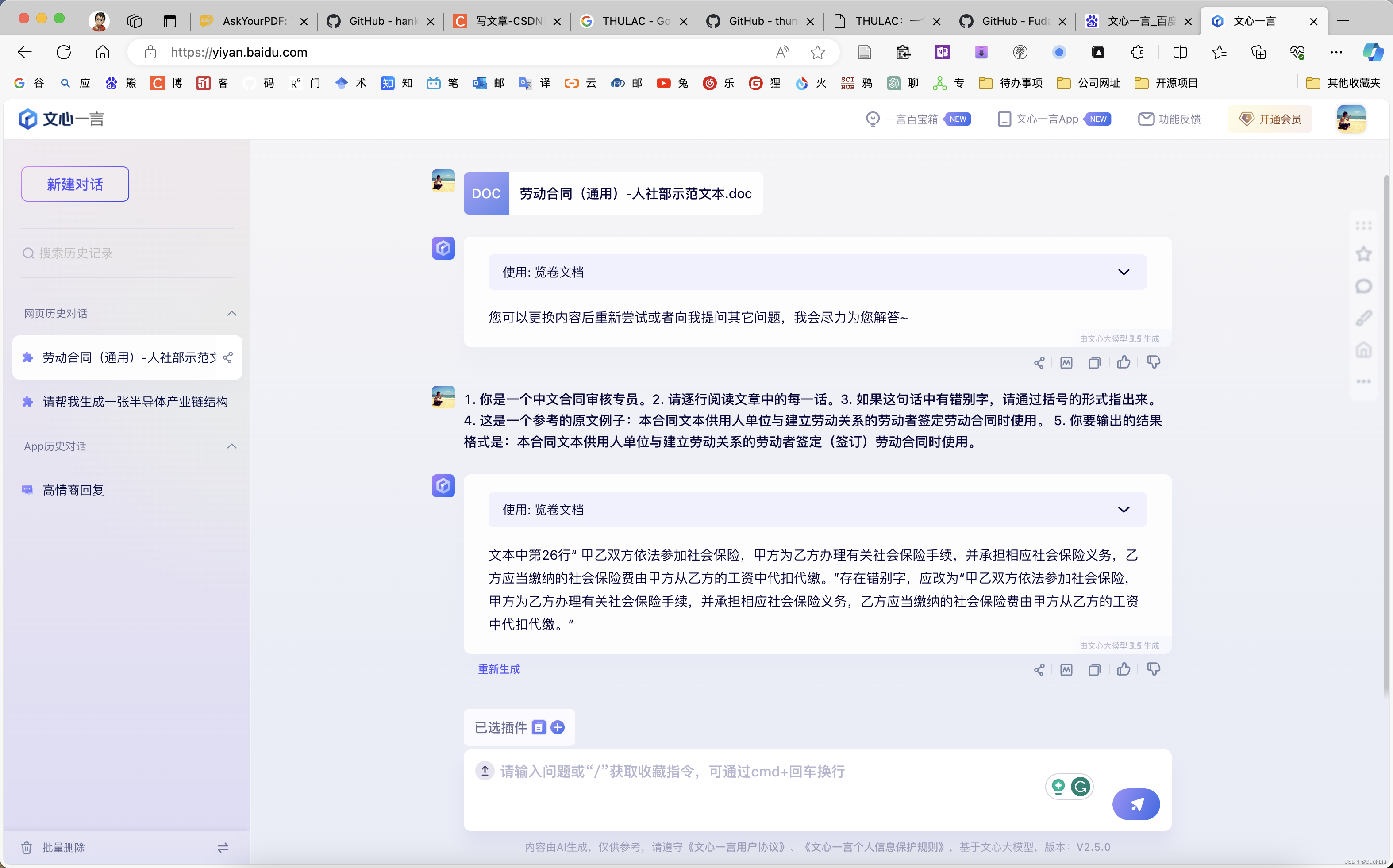The image size is (1393, 868).
Task: Click the sidebar collapse swap icon
Action: (223, 847)
